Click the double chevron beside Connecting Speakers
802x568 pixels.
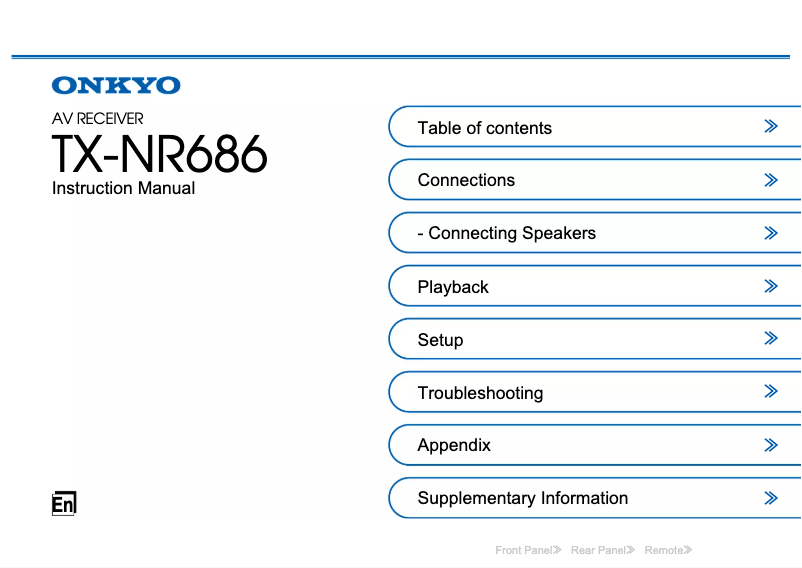point(770,233)
